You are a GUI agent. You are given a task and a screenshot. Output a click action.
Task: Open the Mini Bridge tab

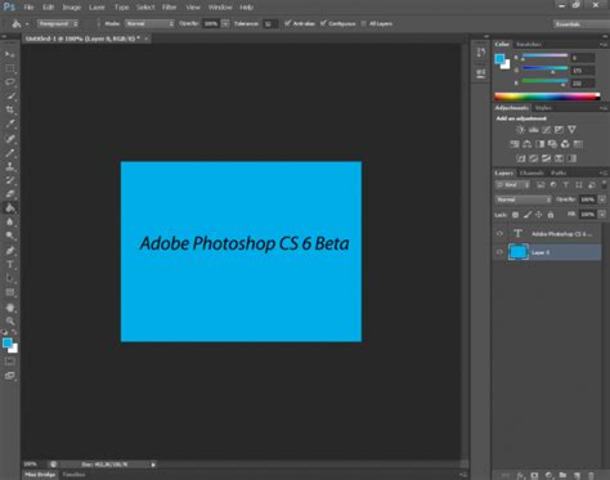point(40,475)
